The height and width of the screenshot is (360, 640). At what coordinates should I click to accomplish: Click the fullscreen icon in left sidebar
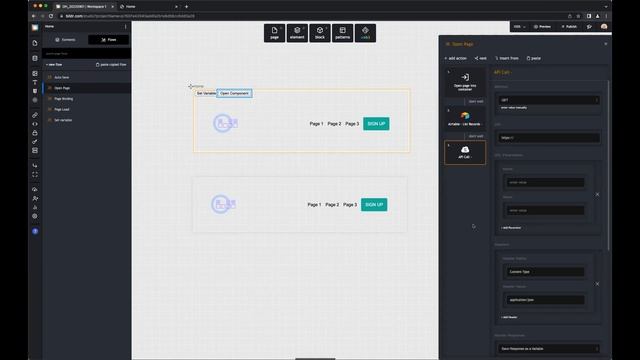35,174
